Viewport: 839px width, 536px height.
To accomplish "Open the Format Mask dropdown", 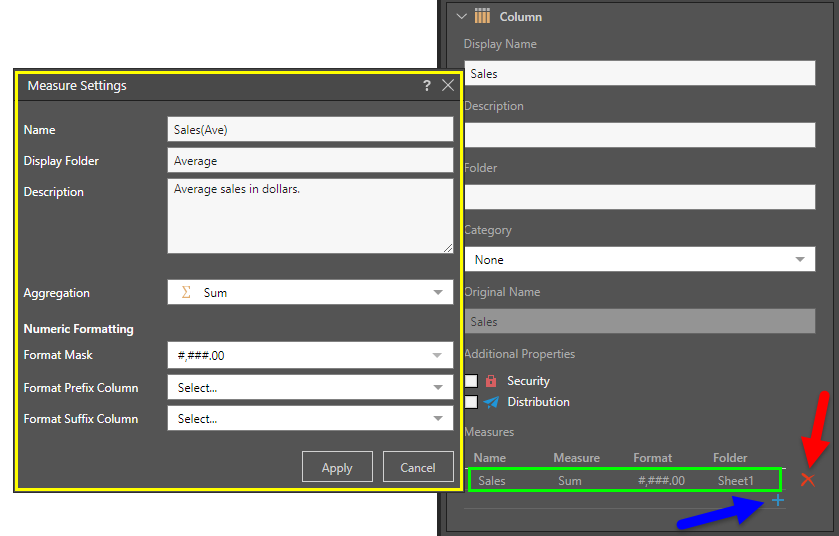I will pyautogui.click(x=310, y=355).
